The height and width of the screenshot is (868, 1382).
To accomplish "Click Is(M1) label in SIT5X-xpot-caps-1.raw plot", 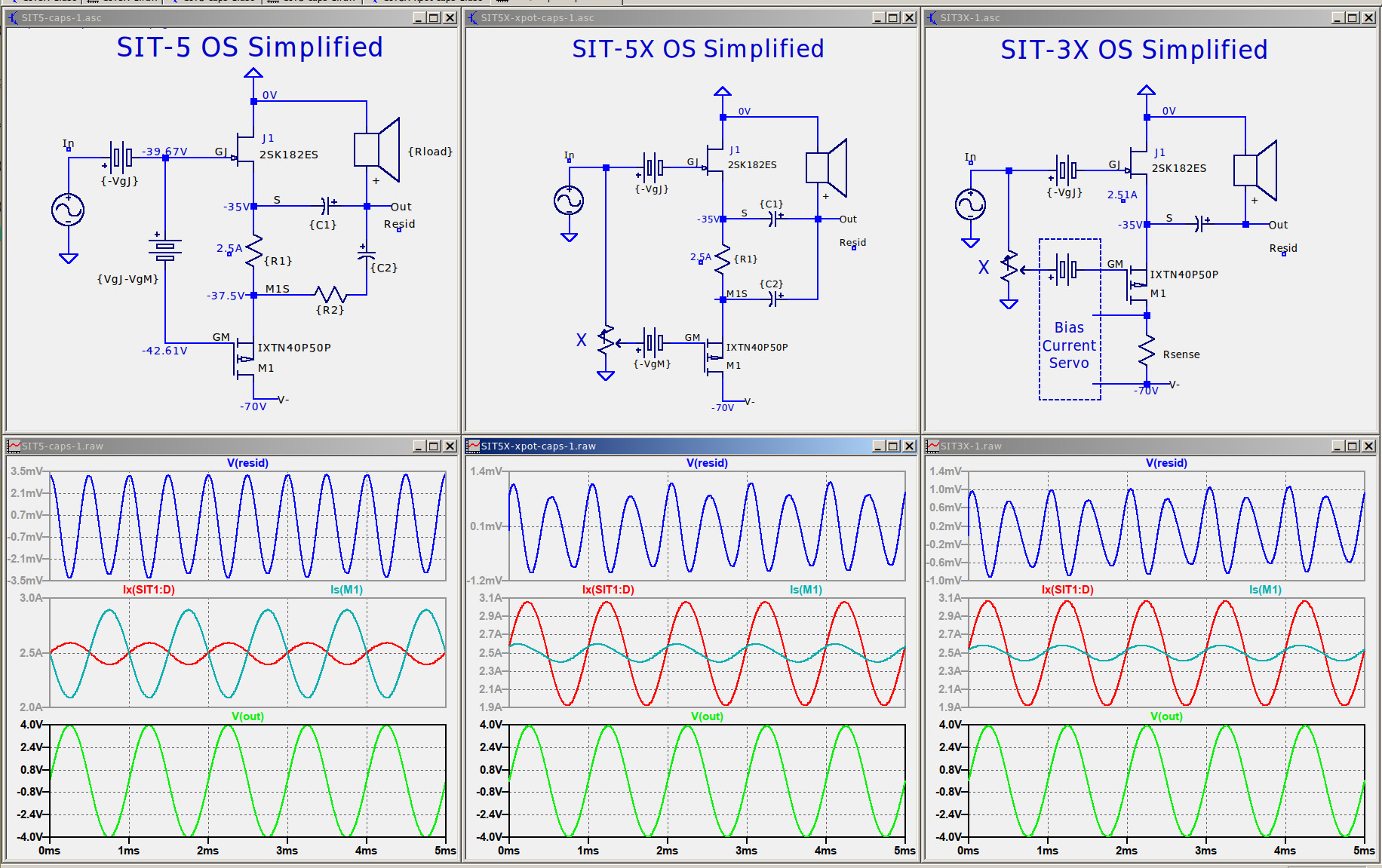I will coord(806,590).
